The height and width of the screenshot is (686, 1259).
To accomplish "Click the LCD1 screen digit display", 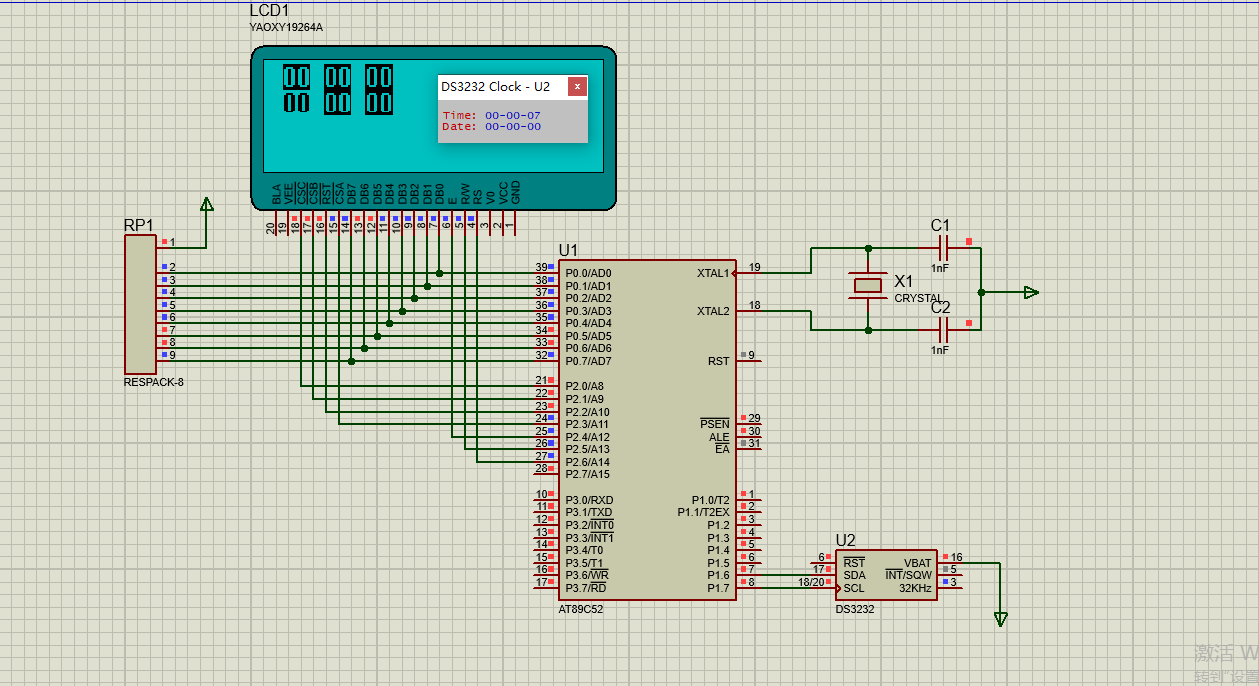I will (x=337, y=88).
